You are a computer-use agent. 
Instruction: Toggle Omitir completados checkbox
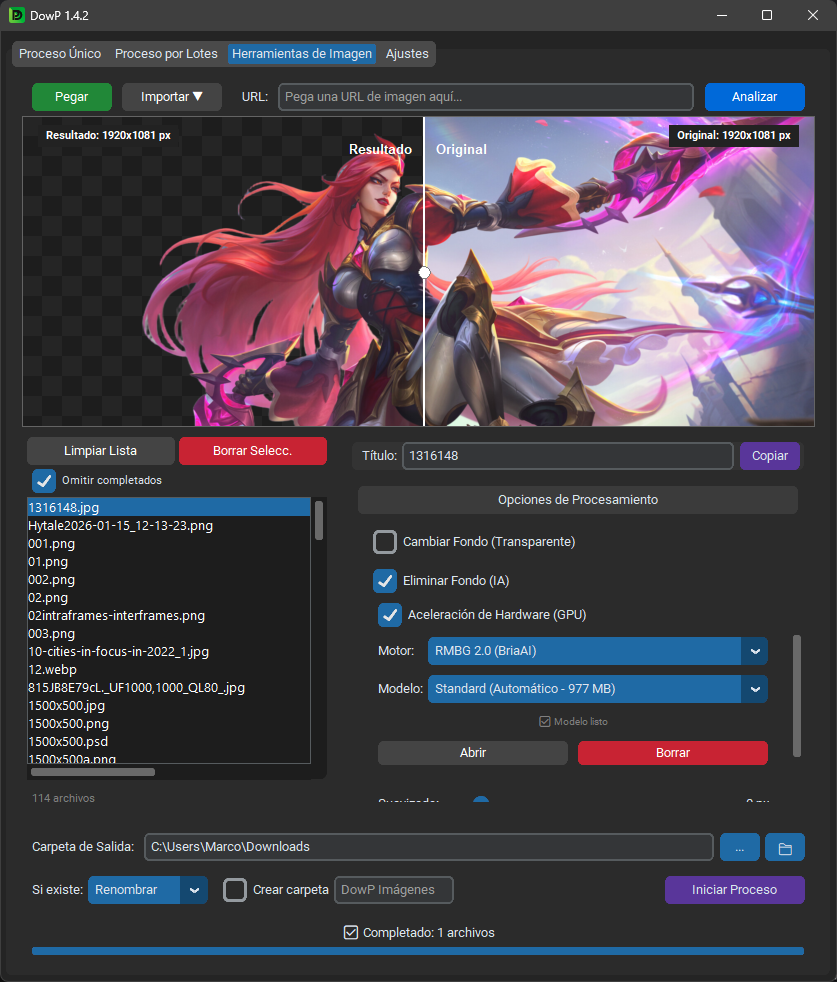(x=44, y=481)
